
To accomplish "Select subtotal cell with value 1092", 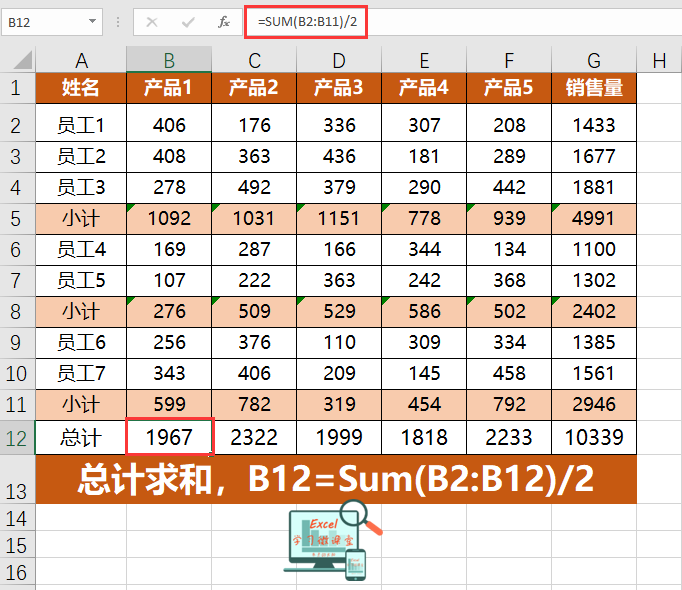I will coord(169,218).
